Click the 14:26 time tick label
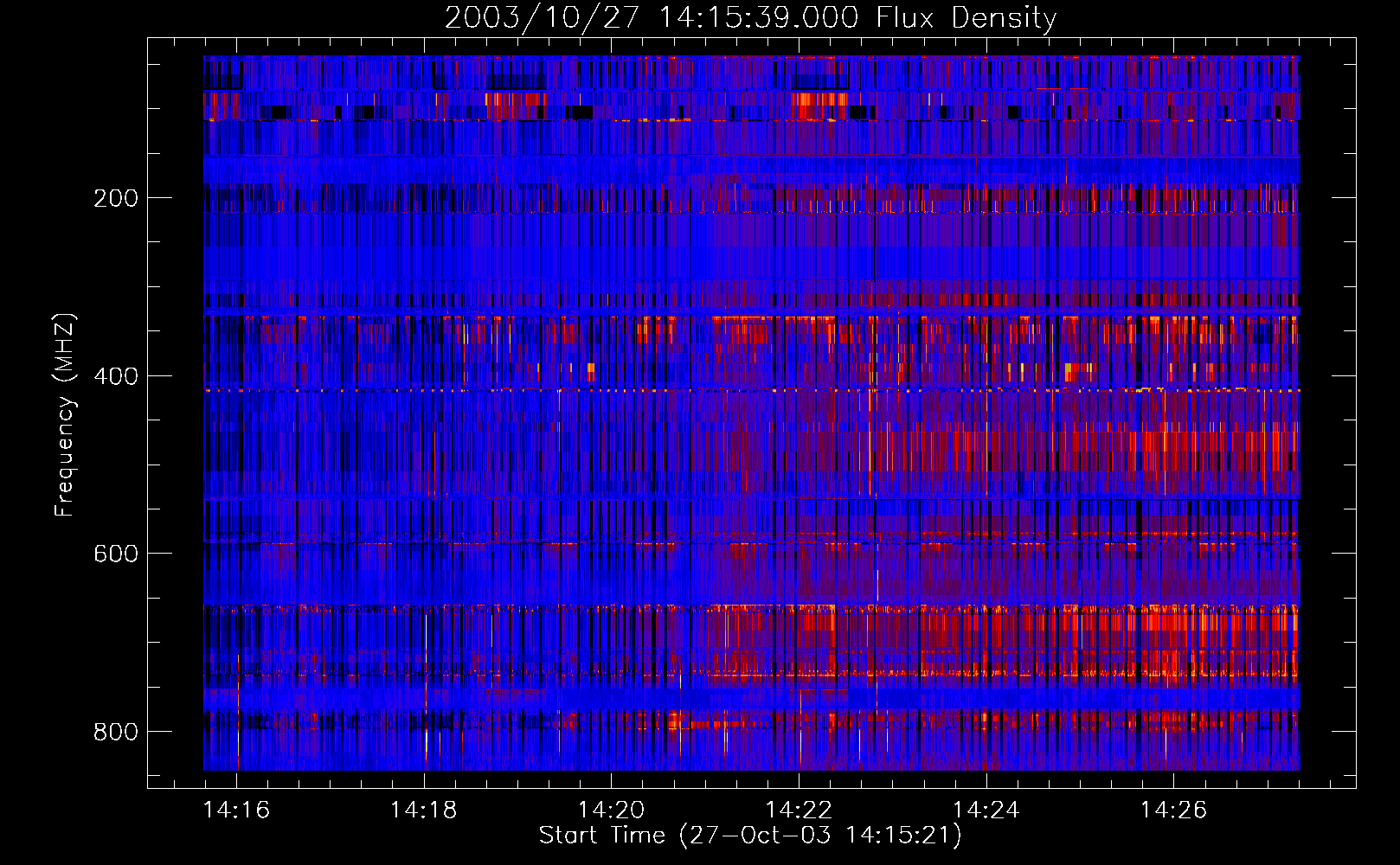The width and height of the screenshot is (1400, 865). pyautogui.click(x=1173, y=810)
